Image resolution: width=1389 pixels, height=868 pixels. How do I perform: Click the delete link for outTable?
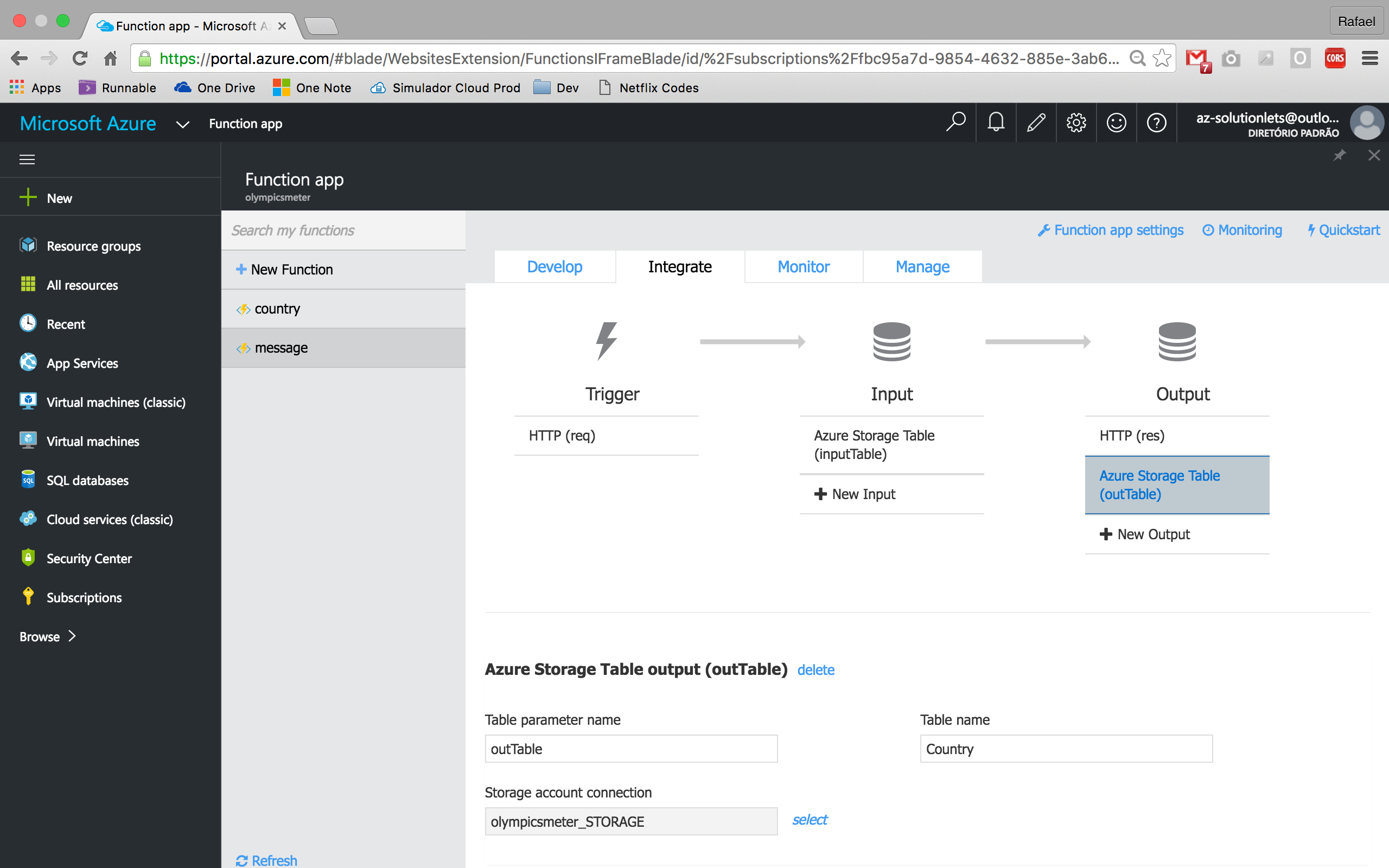[815, 670]
